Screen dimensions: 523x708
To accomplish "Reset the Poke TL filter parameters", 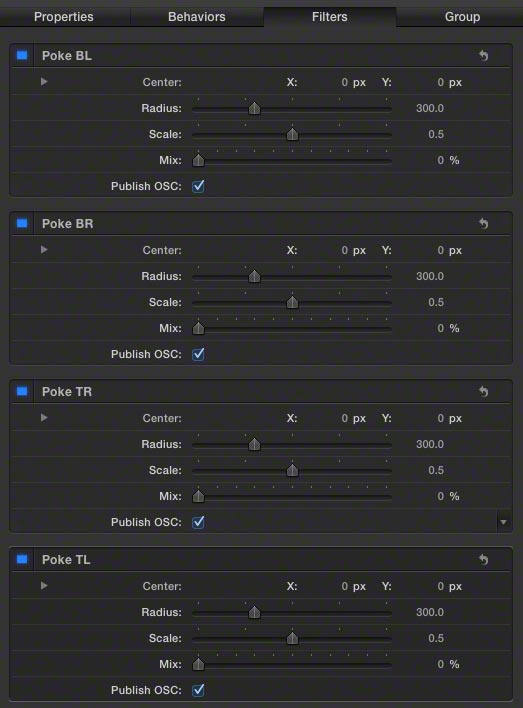I will (x=484, y=559).
